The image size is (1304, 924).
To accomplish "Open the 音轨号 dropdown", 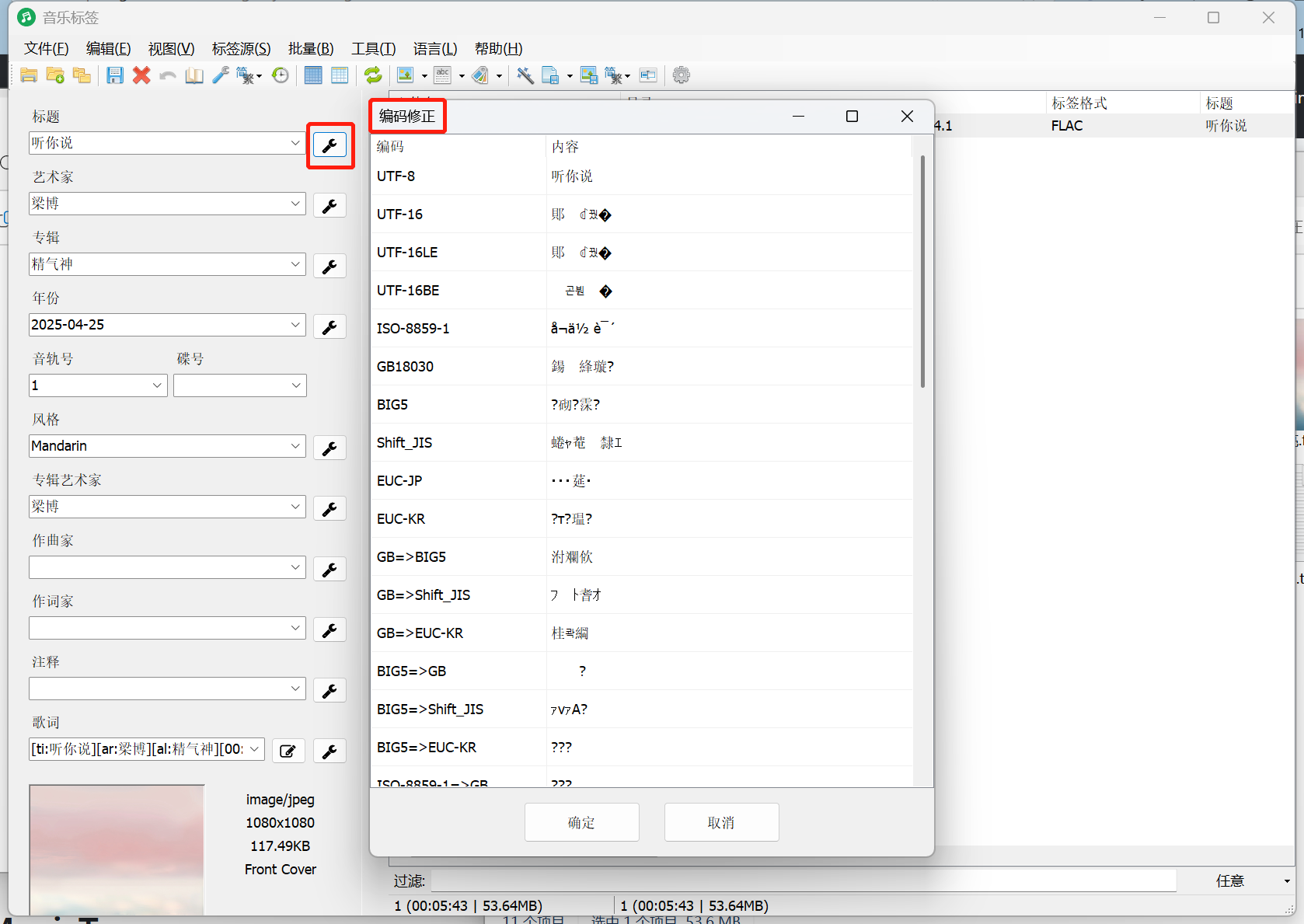I will [x=157, y=385].
